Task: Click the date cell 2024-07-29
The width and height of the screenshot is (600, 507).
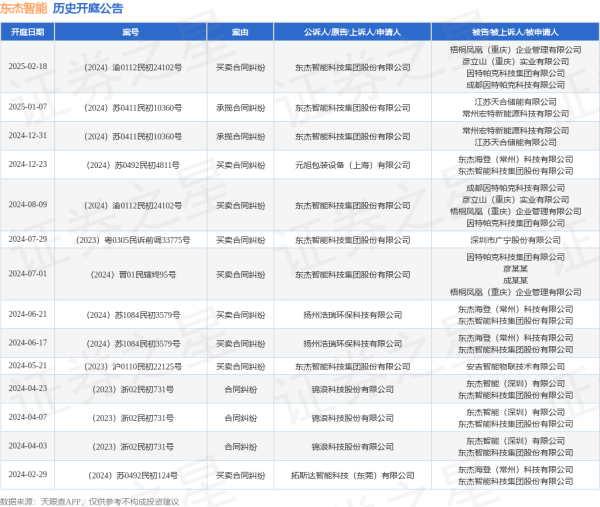Action: click(28, 239)
